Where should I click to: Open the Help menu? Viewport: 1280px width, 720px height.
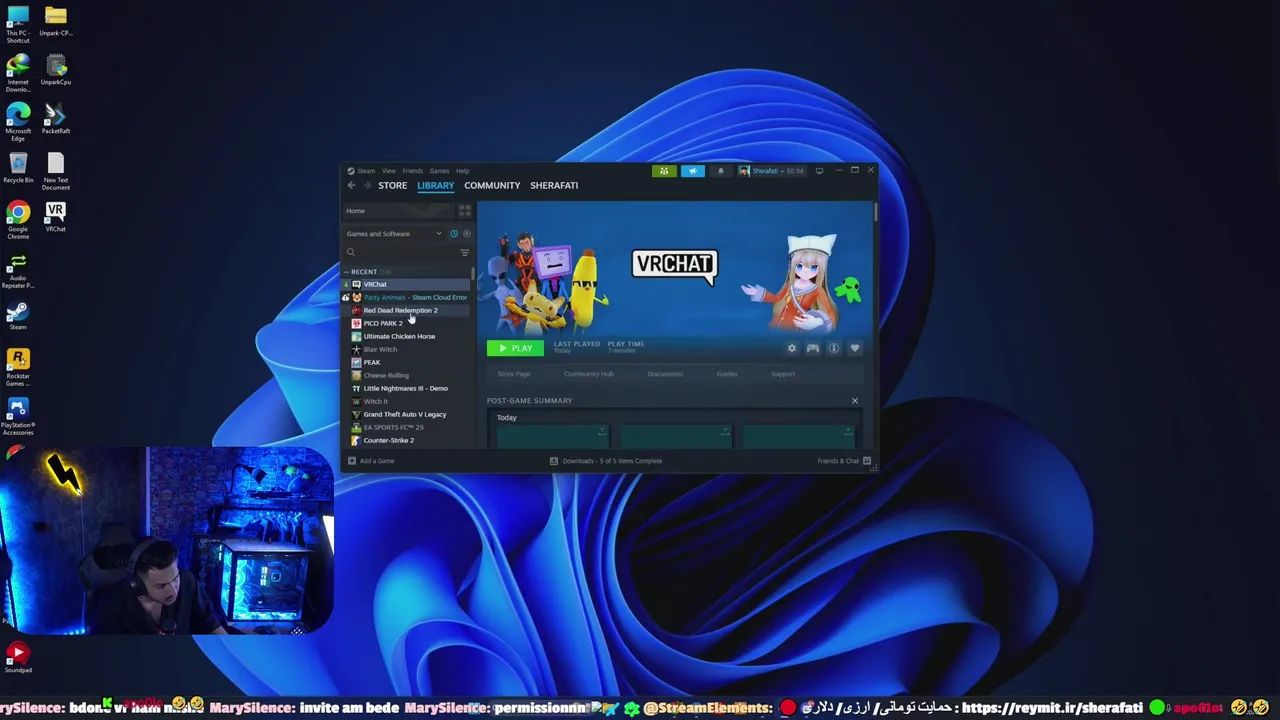click(x=462, y=171)
